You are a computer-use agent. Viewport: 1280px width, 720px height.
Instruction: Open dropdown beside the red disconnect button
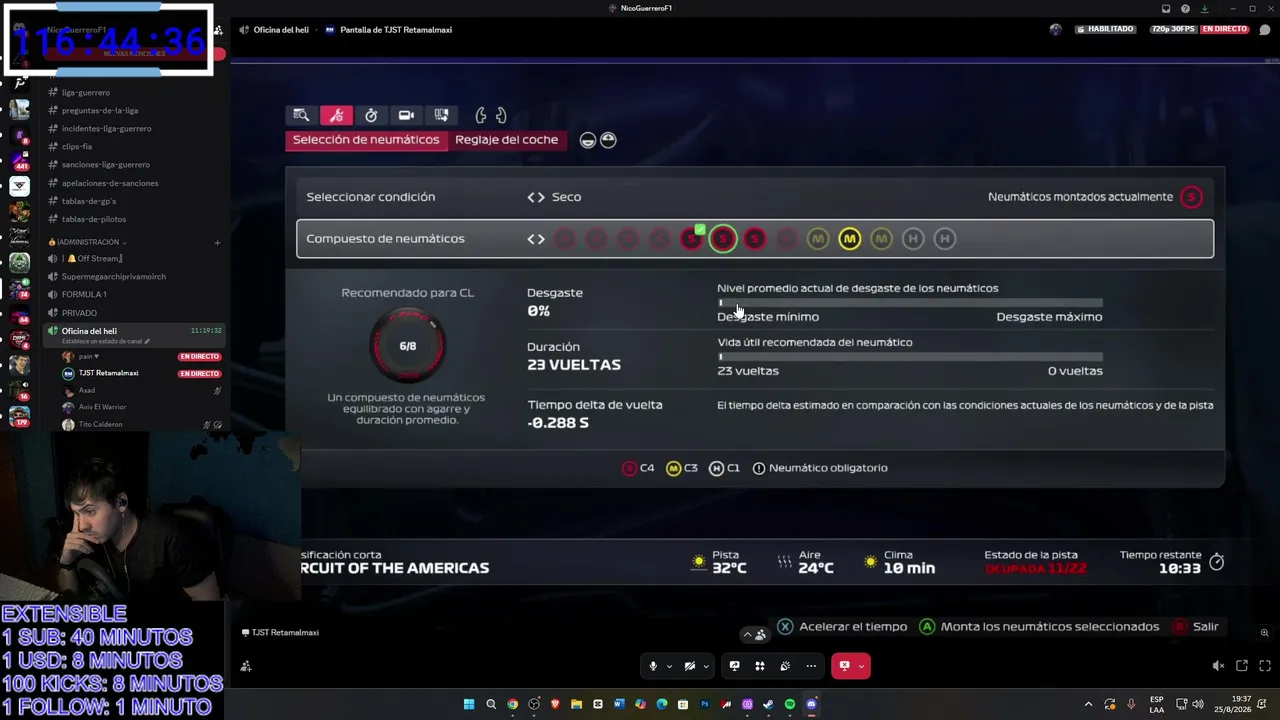pos(862,666)
